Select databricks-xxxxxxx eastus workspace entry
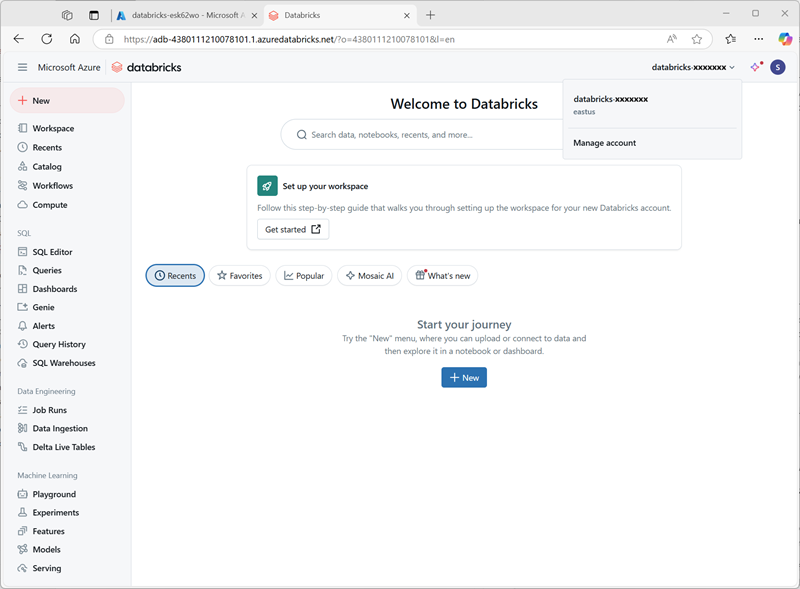Screen dimensions: 800x589 652,105
